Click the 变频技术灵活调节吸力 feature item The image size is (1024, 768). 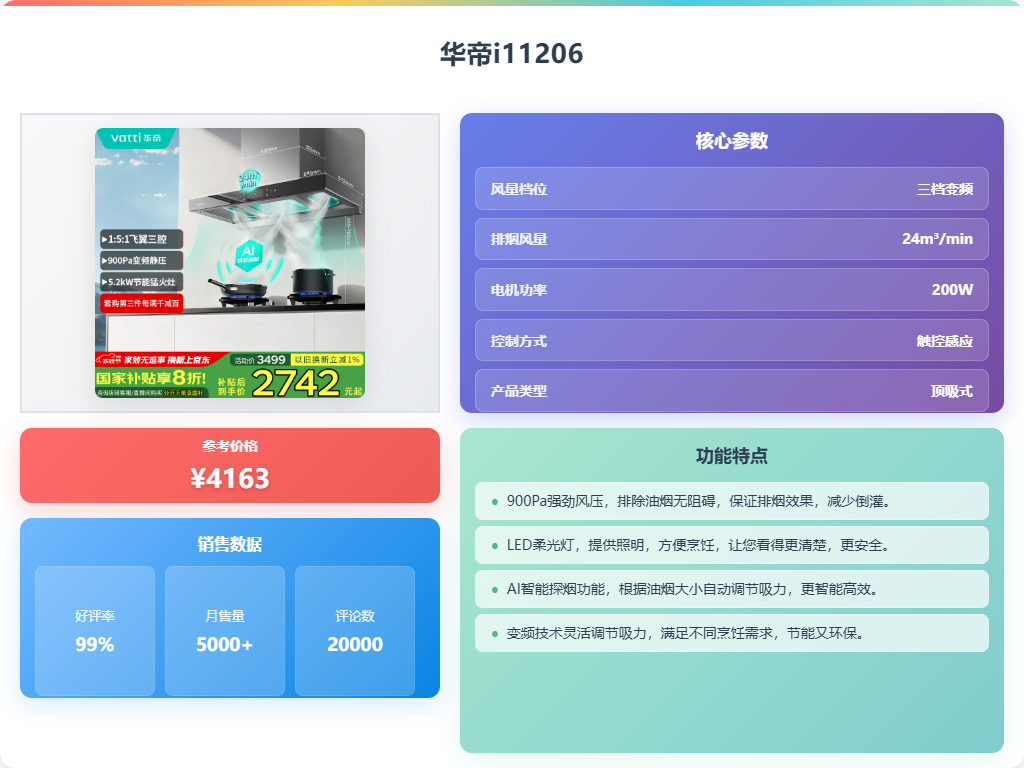pos(731,633)
